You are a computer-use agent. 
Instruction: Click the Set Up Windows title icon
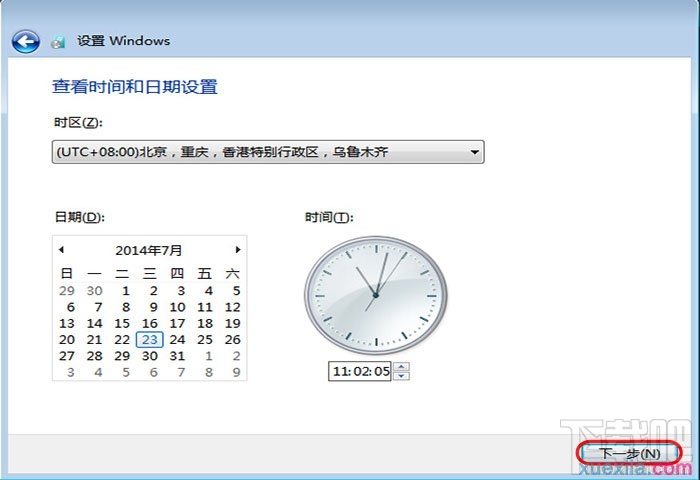pos(58,42)
